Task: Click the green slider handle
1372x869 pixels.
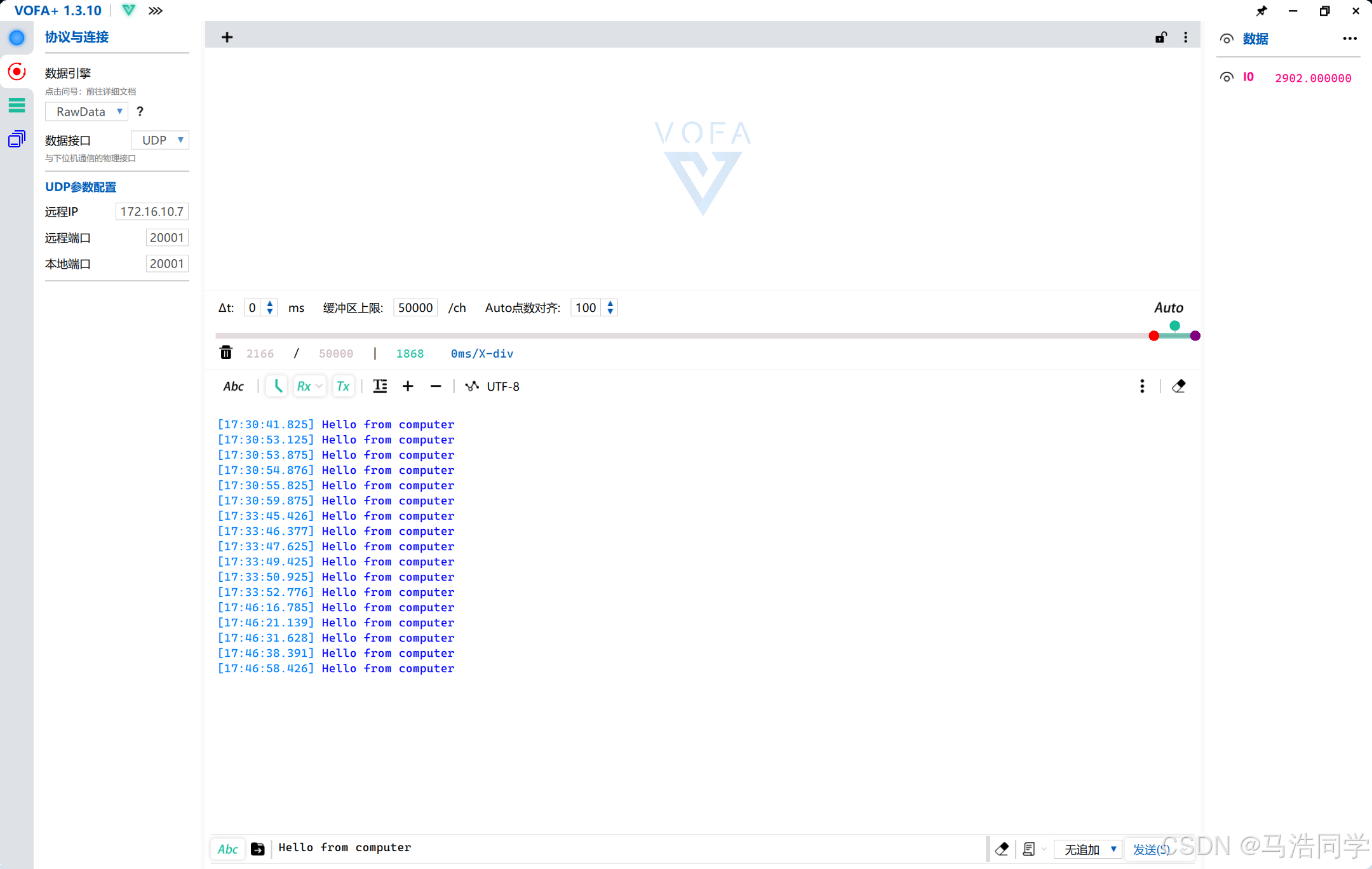Action: [x=1174, y=326]
